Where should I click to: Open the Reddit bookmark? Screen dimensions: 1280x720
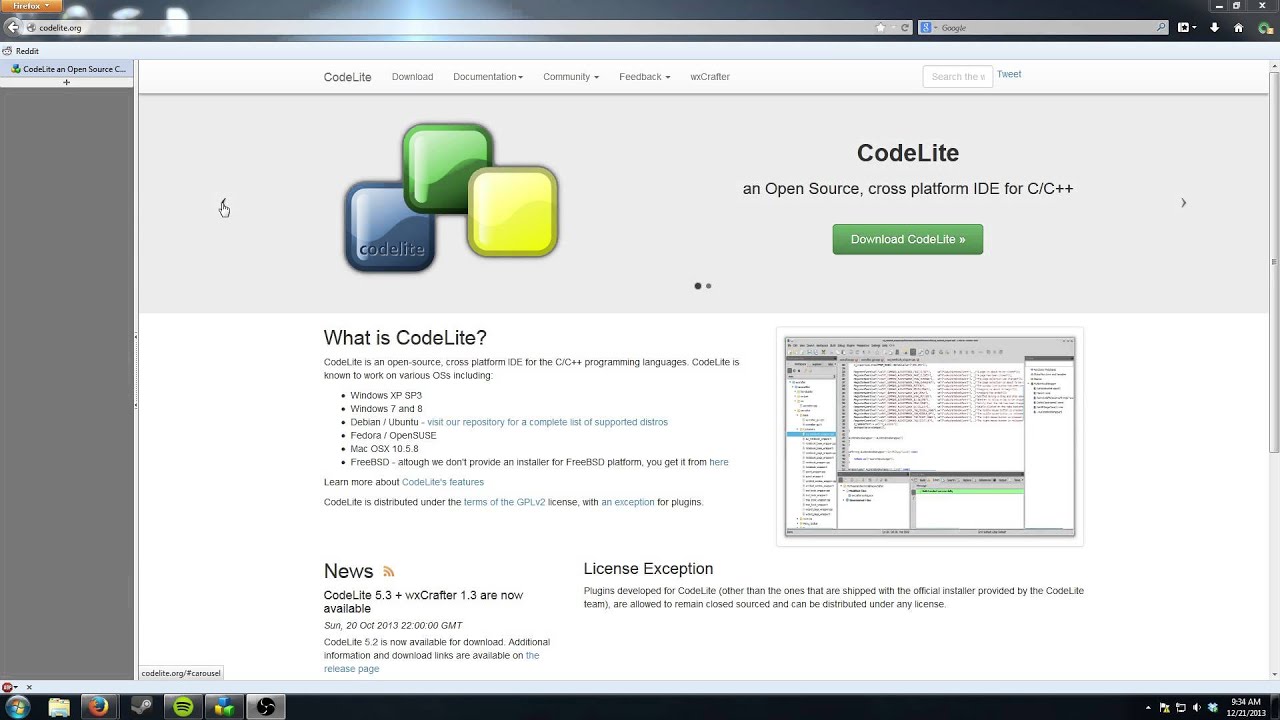pos(21,51)
